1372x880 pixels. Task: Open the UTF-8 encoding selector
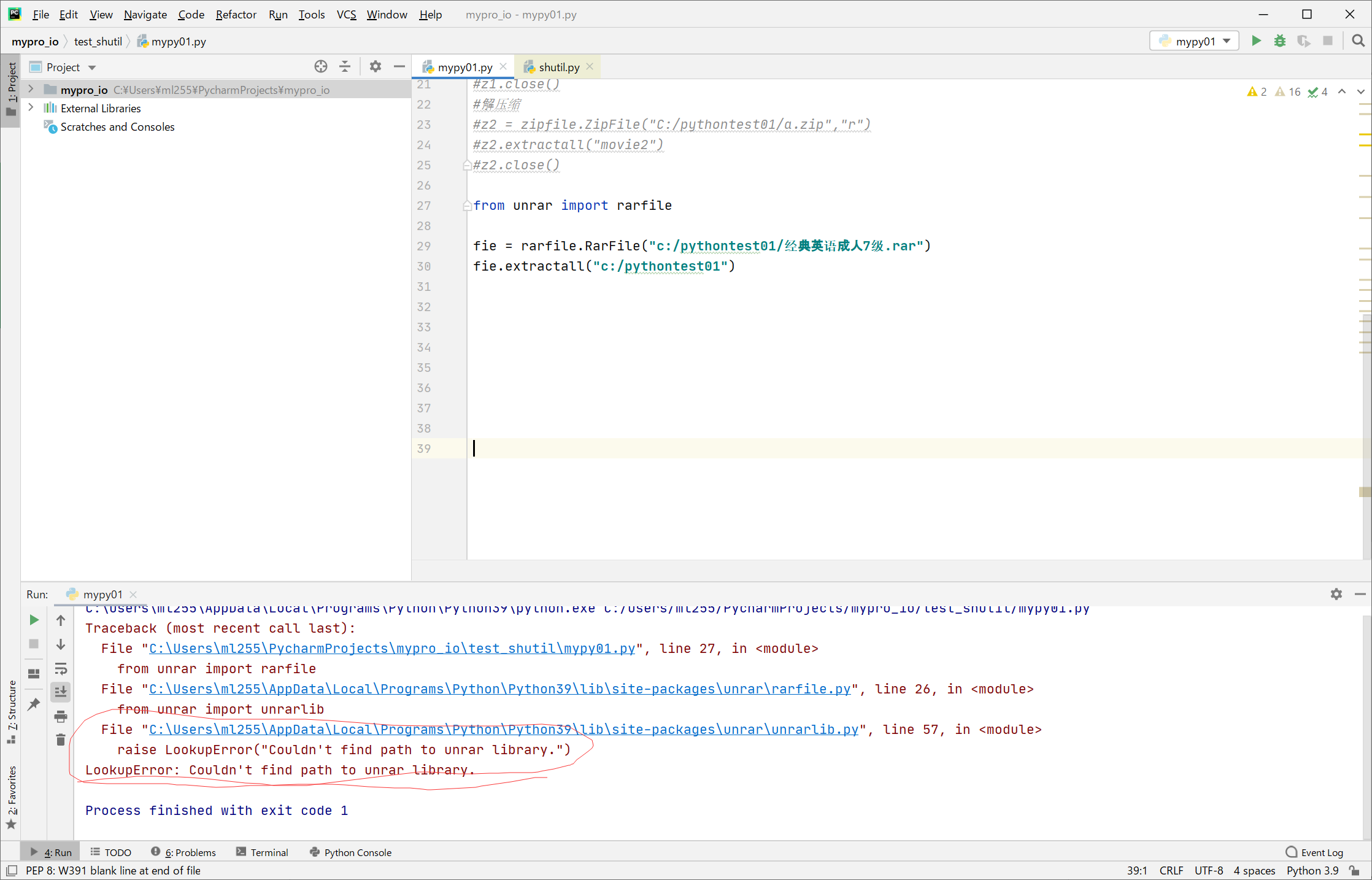1209,870
